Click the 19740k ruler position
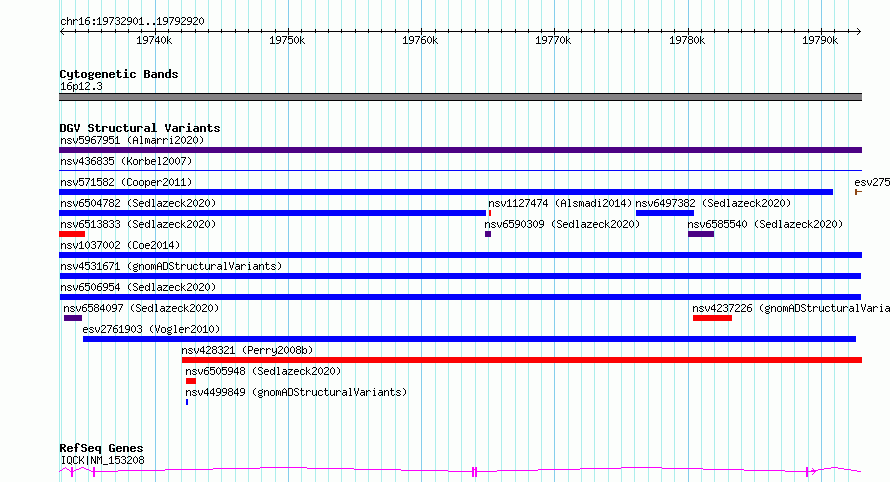Image resolution: width=890 pixels, height=482 pixels. [x=154, y=40]
